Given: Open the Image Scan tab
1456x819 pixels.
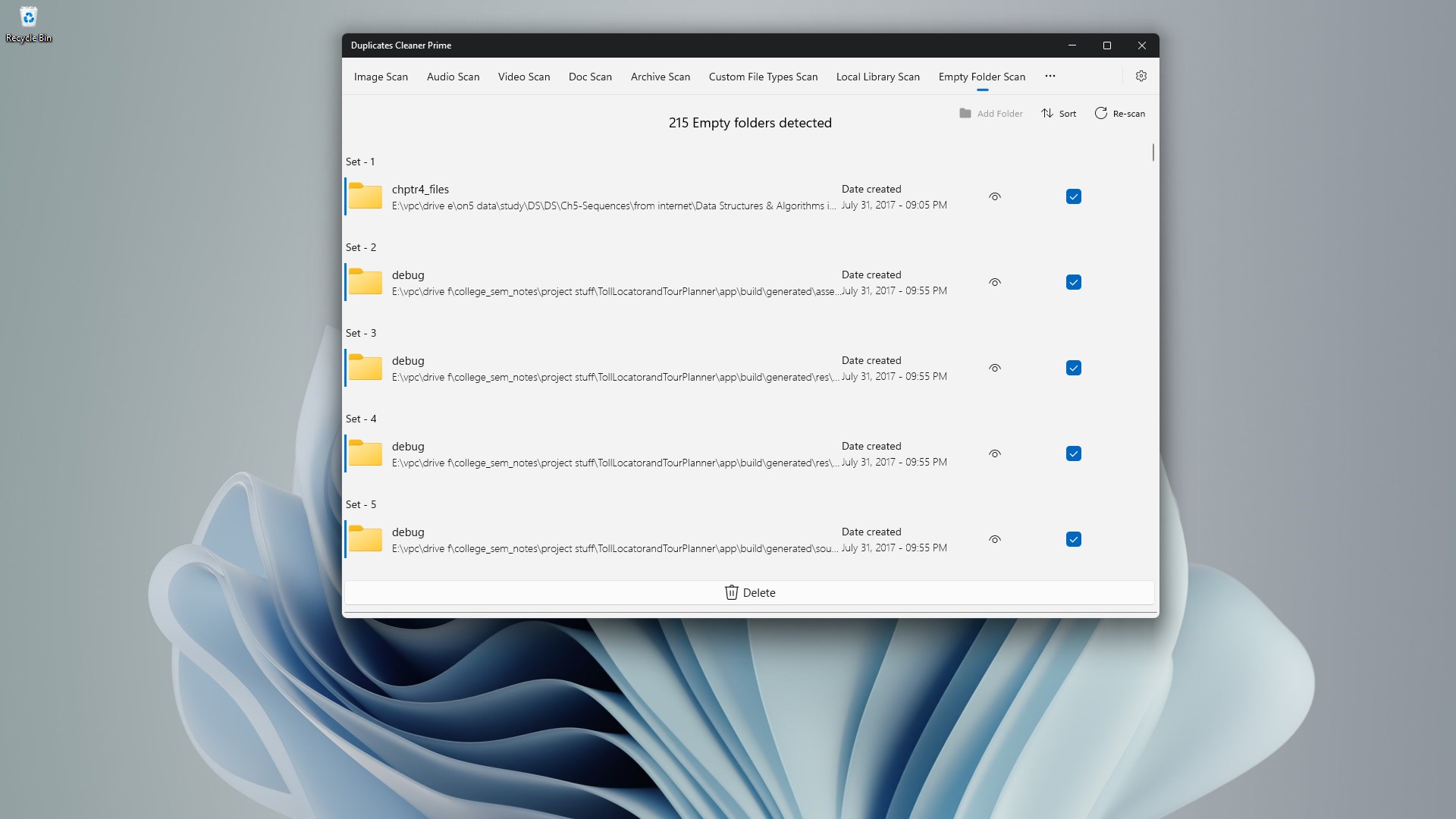Looking at the screenshot, I should [x=381, y=76].
